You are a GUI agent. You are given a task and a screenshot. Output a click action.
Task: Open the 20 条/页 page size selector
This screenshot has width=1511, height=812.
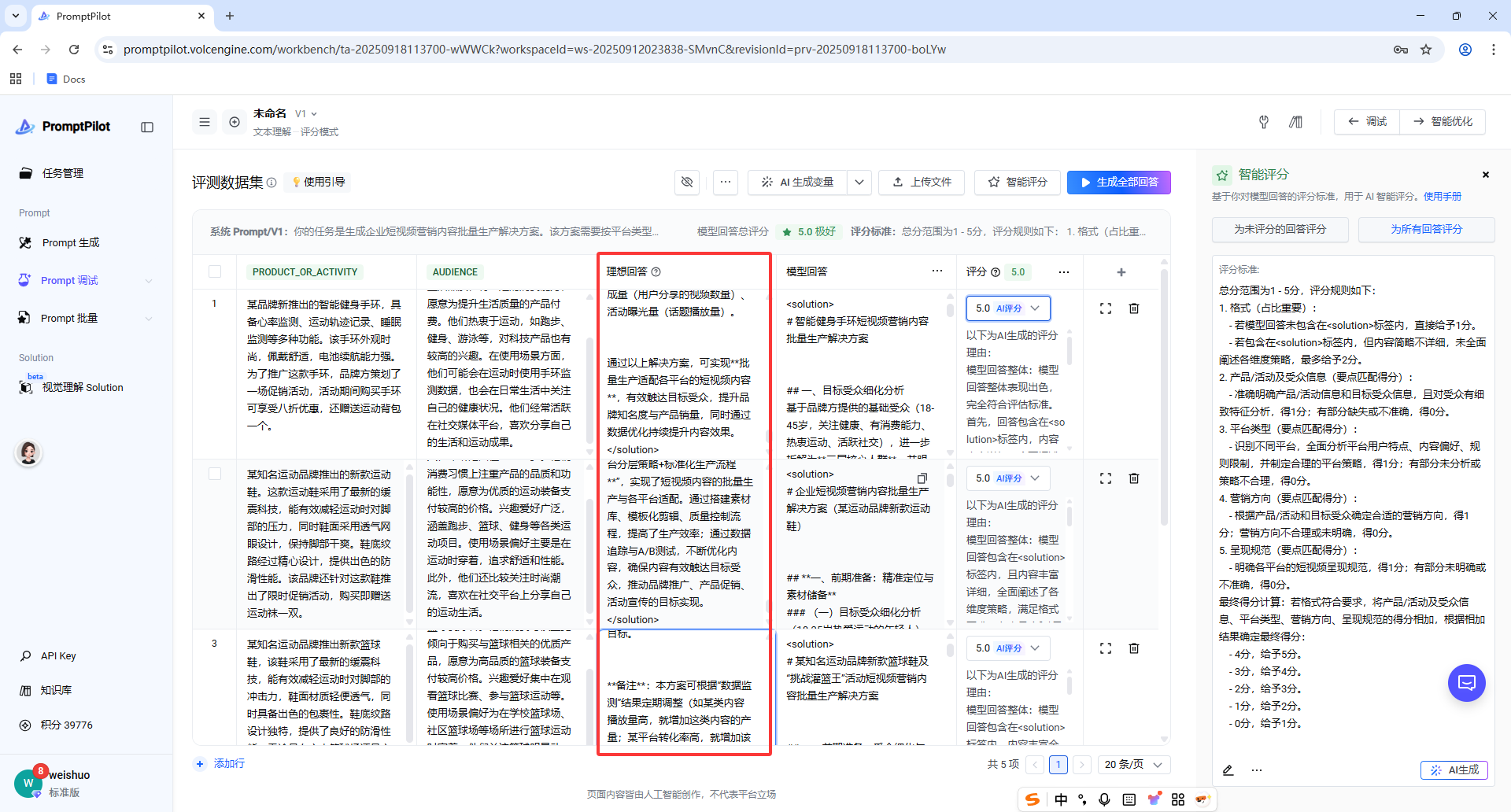pyautogui.click(x=1133, y=765)
